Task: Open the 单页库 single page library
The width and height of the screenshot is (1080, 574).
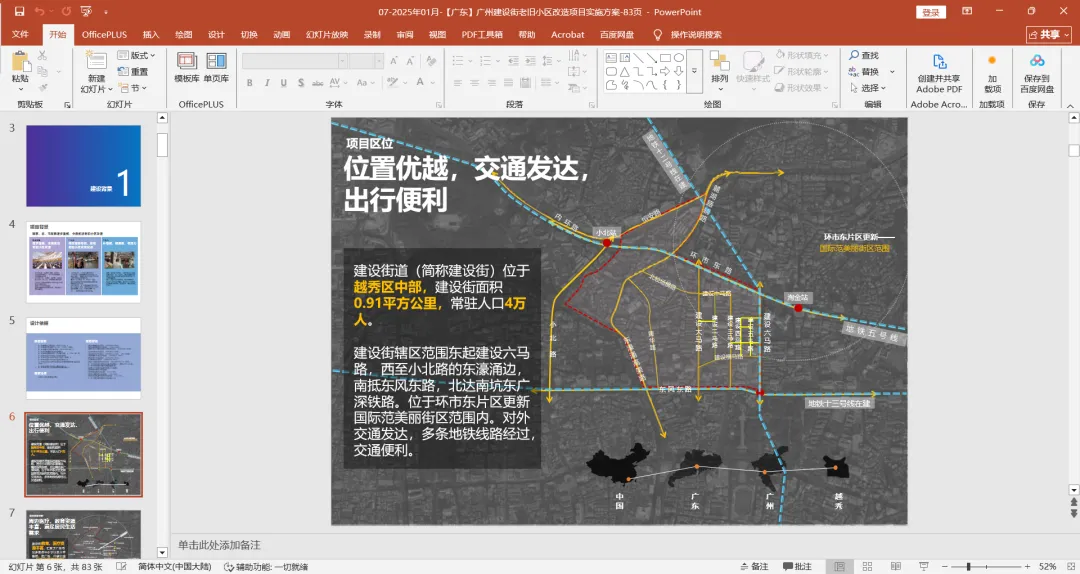Action: [216, 68]
